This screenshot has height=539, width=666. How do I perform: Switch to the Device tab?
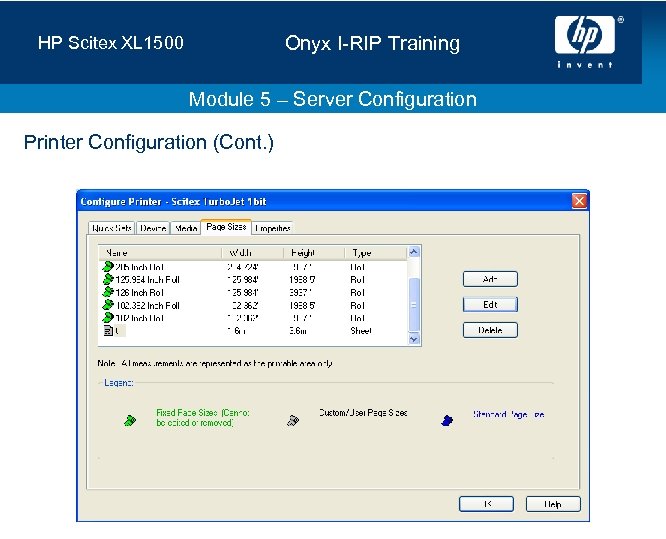[153, 228]
